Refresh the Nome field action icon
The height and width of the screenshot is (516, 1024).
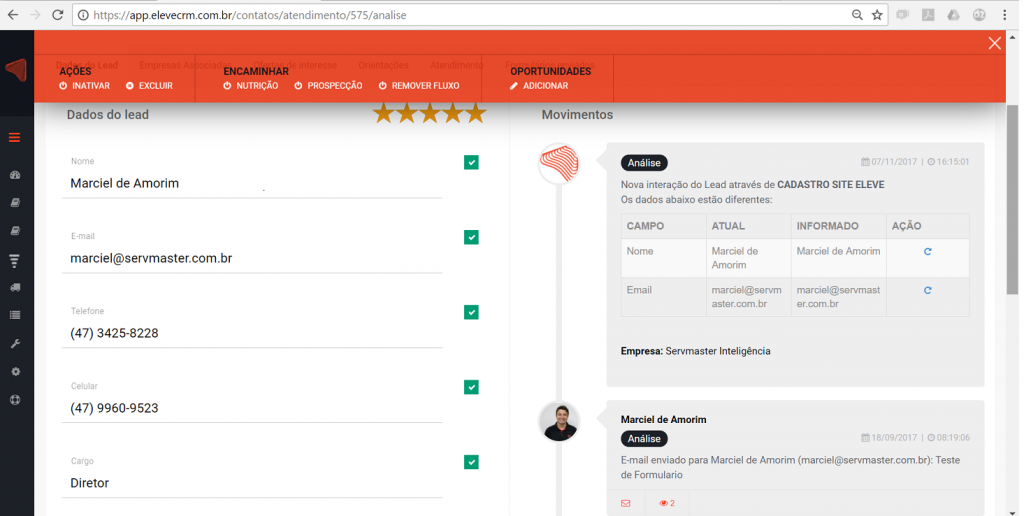pyautogui.click(x=927, y=251)
